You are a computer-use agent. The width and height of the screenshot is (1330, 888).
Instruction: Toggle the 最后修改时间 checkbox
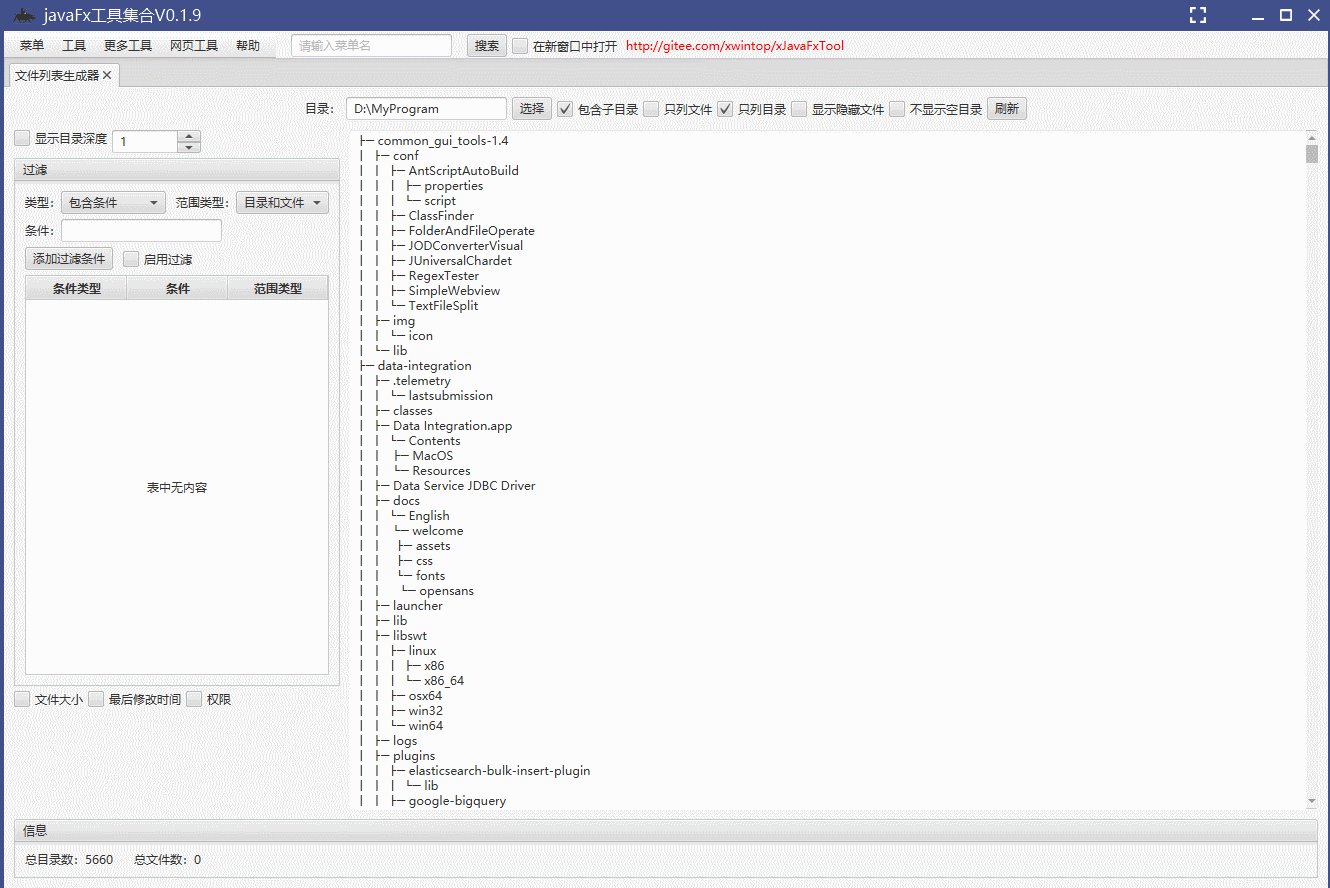pos(96,700)
